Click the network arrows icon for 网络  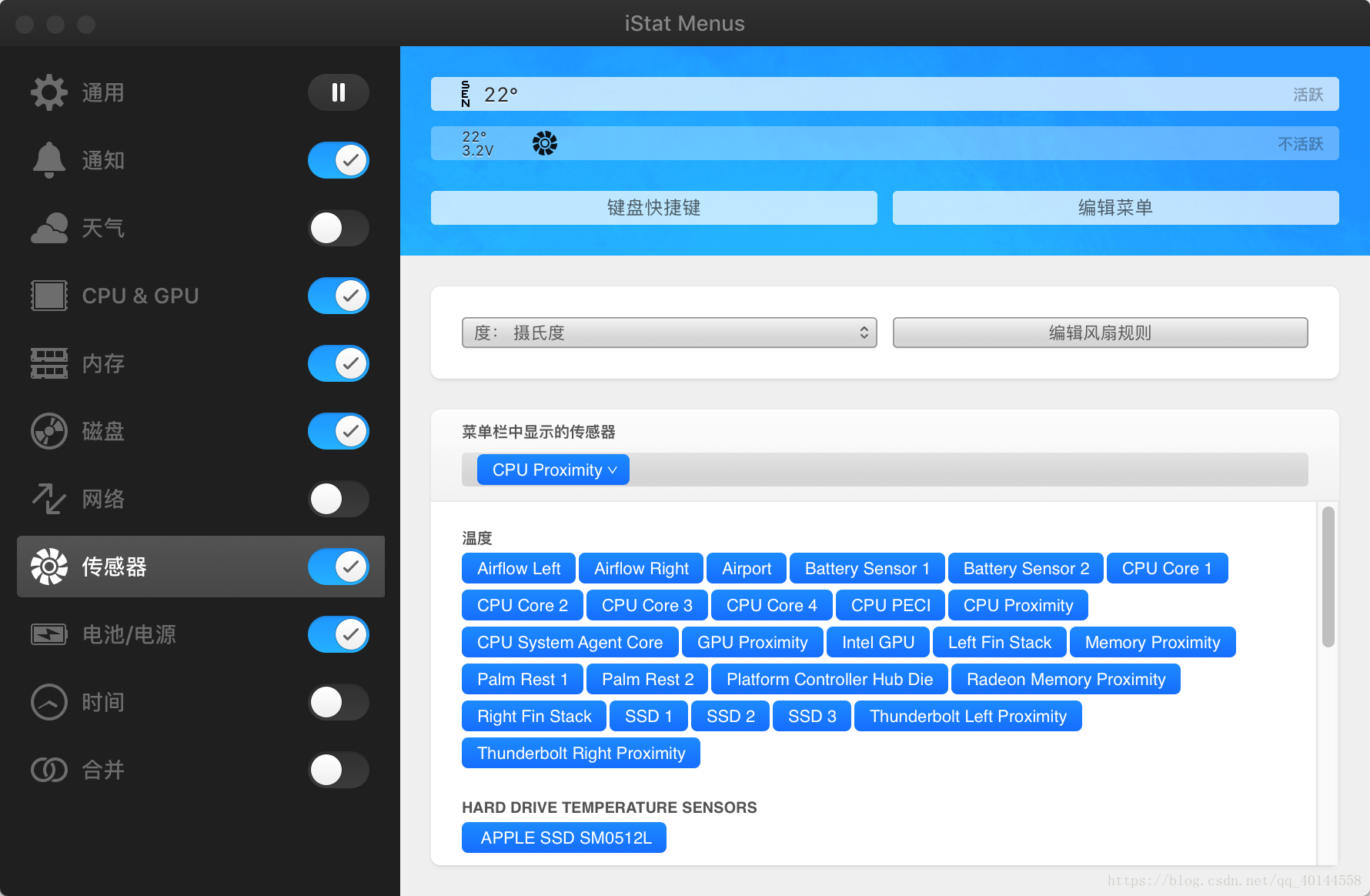coord(49,499)
